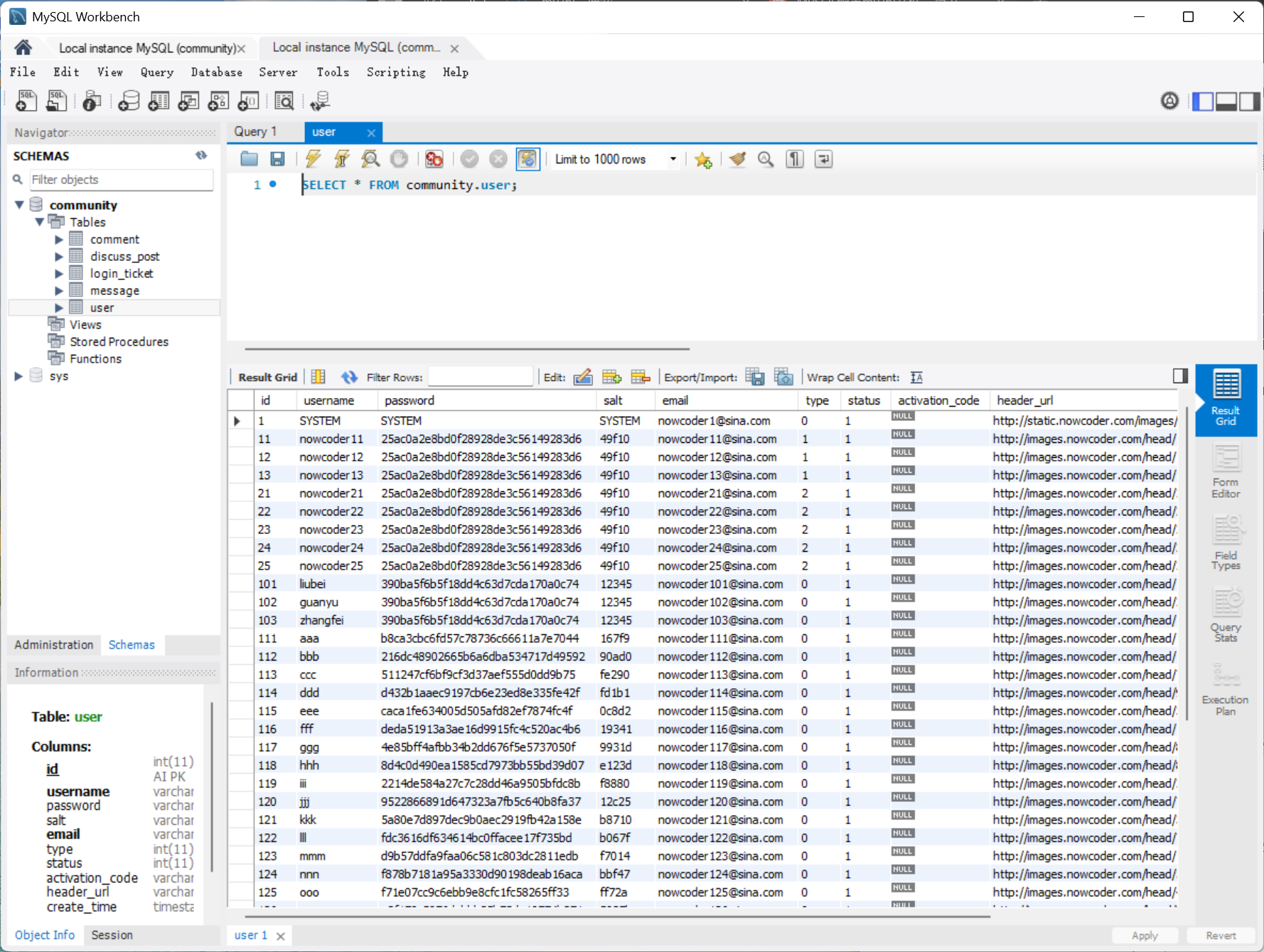Toggle the right sidebar panel visibility
The image size is (1264, 952).
pyautogui.click(x=1249, y=102)
